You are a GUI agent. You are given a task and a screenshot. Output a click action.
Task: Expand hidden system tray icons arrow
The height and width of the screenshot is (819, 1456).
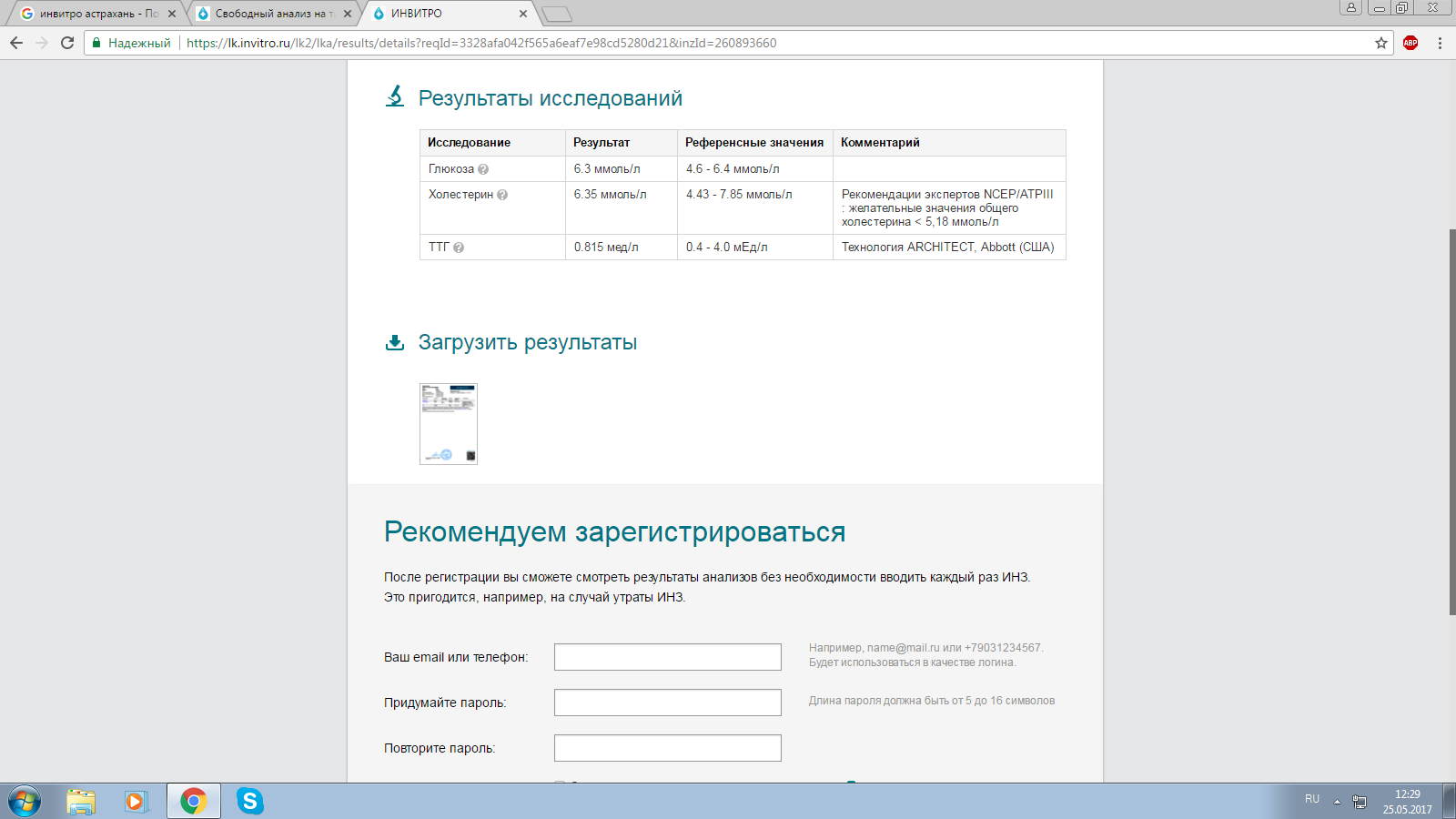pyautogui.click(x=1337, y=802)
